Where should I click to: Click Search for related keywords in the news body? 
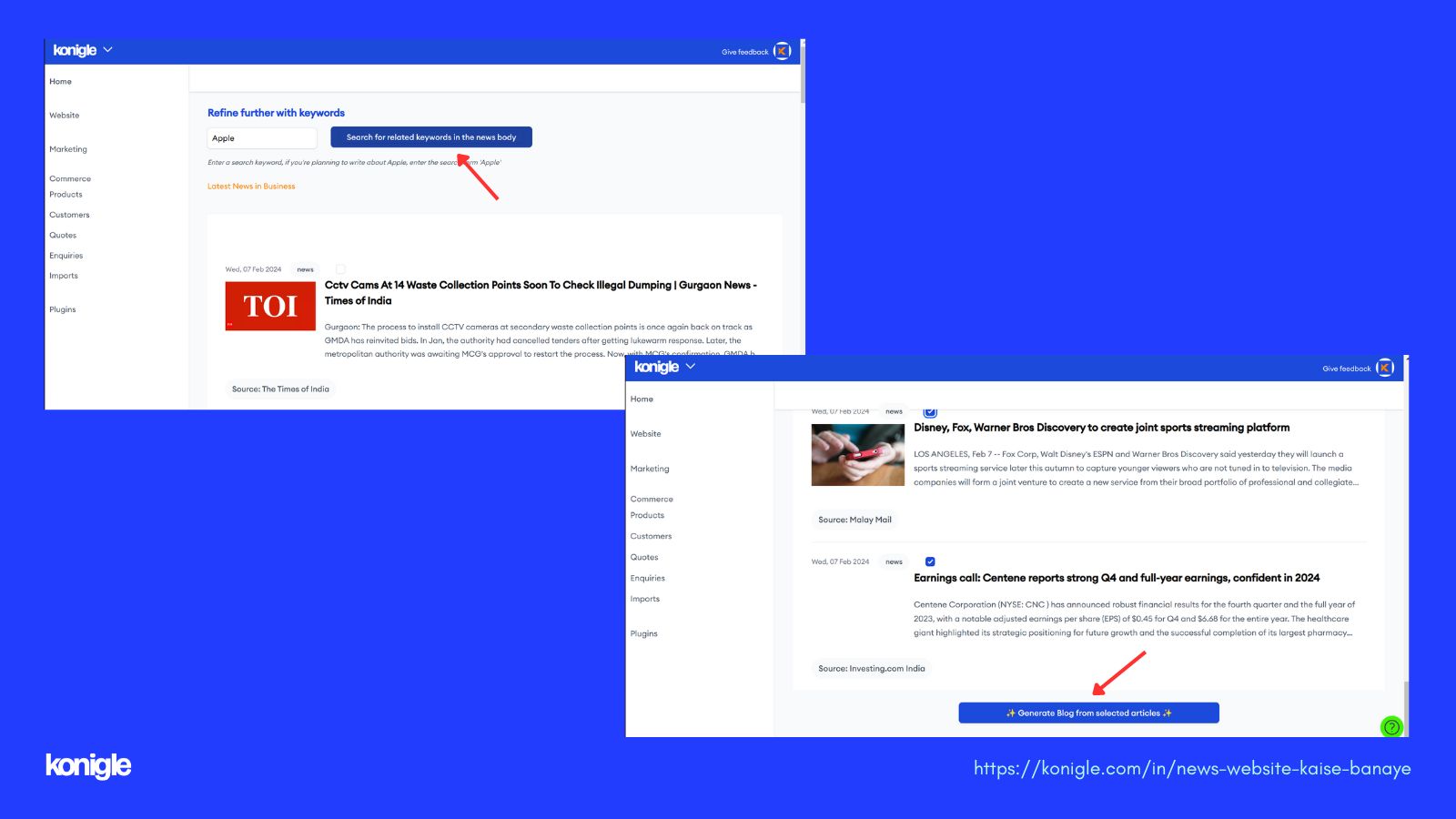pyautogui.click(x=431, y=137)
